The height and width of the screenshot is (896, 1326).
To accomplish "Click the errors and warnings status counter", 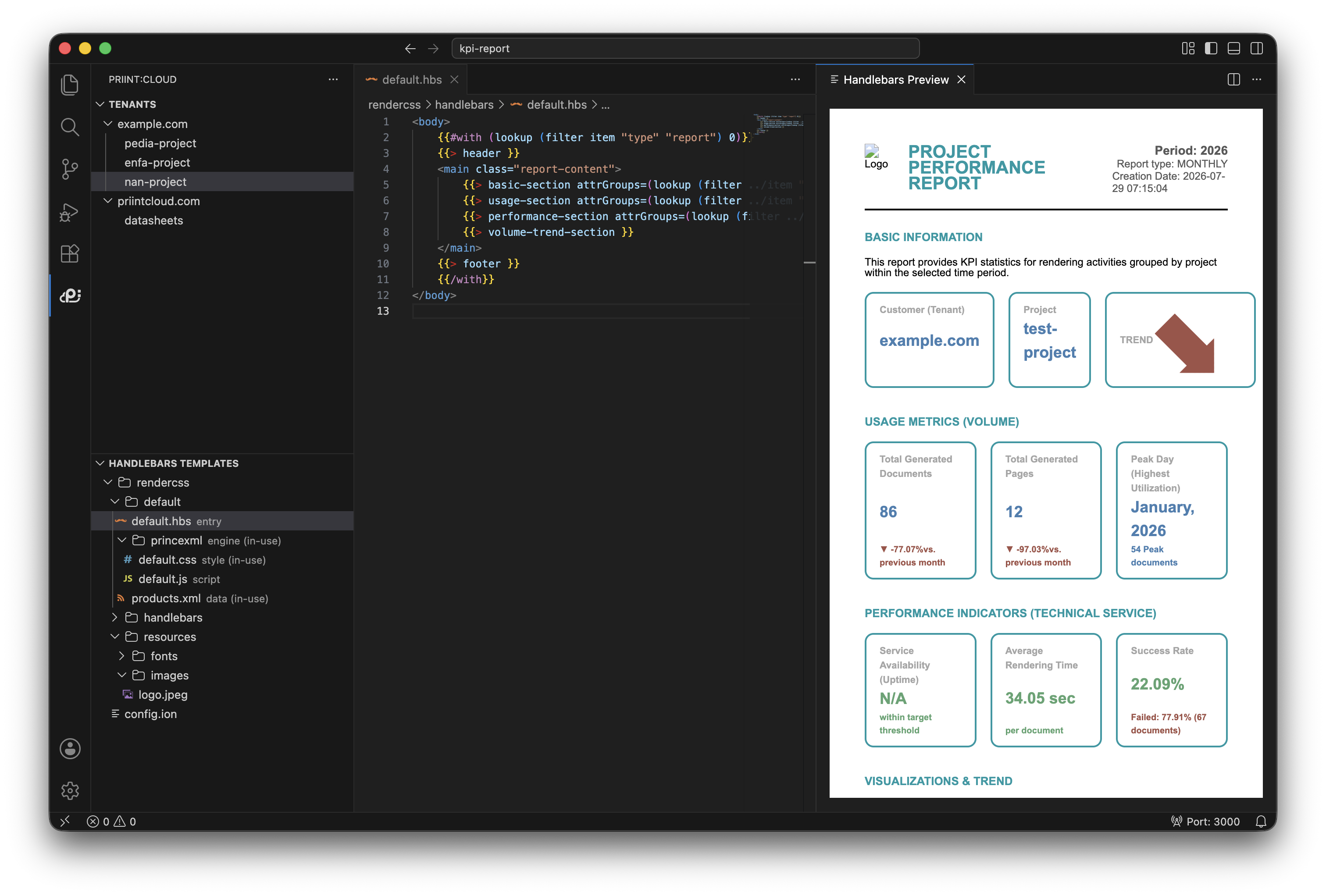I will point(111,822).
